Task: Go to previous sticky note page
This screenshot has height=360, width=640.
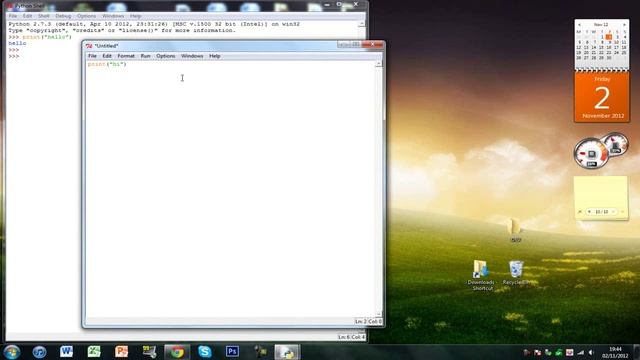Action: (589, 212)
